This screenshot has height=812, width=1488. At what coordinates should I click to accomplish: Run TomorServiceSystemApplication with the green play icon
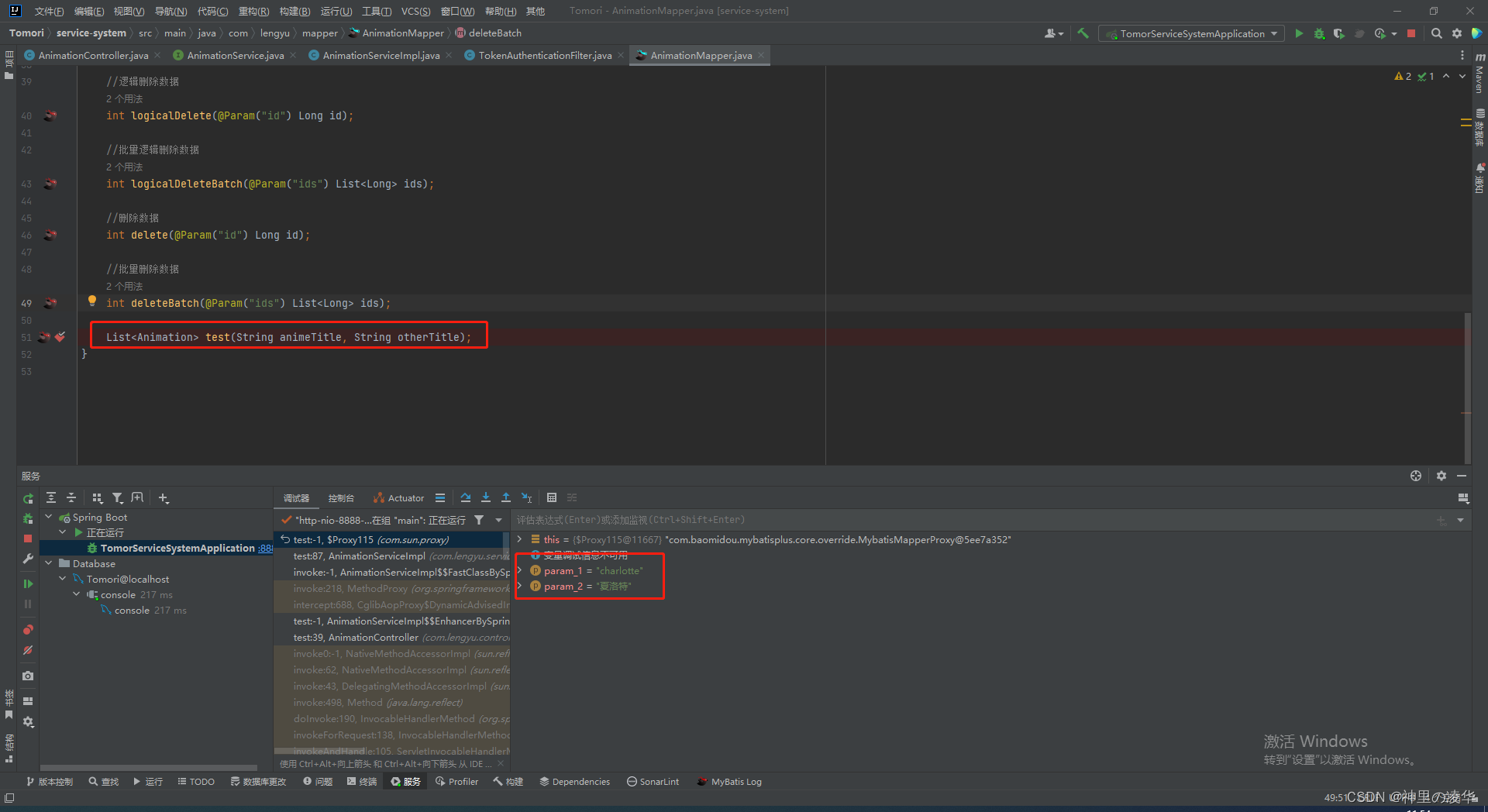[x=1299, y=33]
